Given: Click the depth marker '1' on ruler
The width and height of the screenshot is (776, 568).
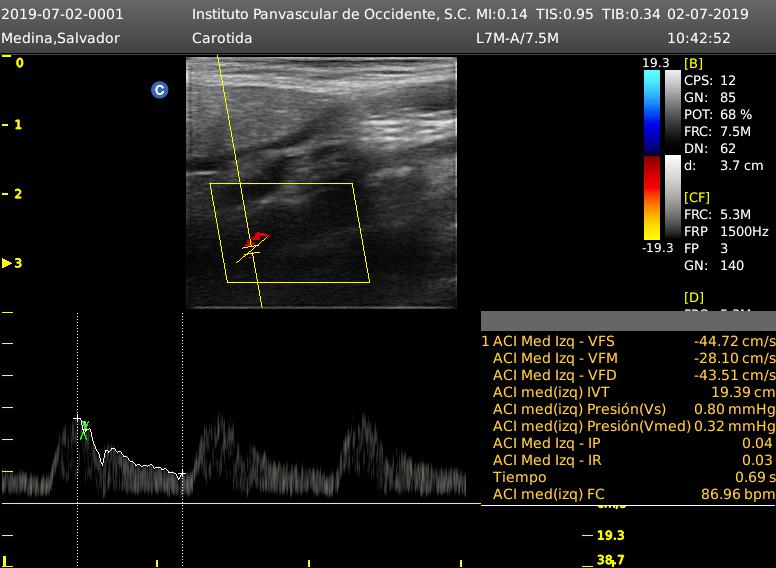Looking at the screenshot, I should click(18, 125).
